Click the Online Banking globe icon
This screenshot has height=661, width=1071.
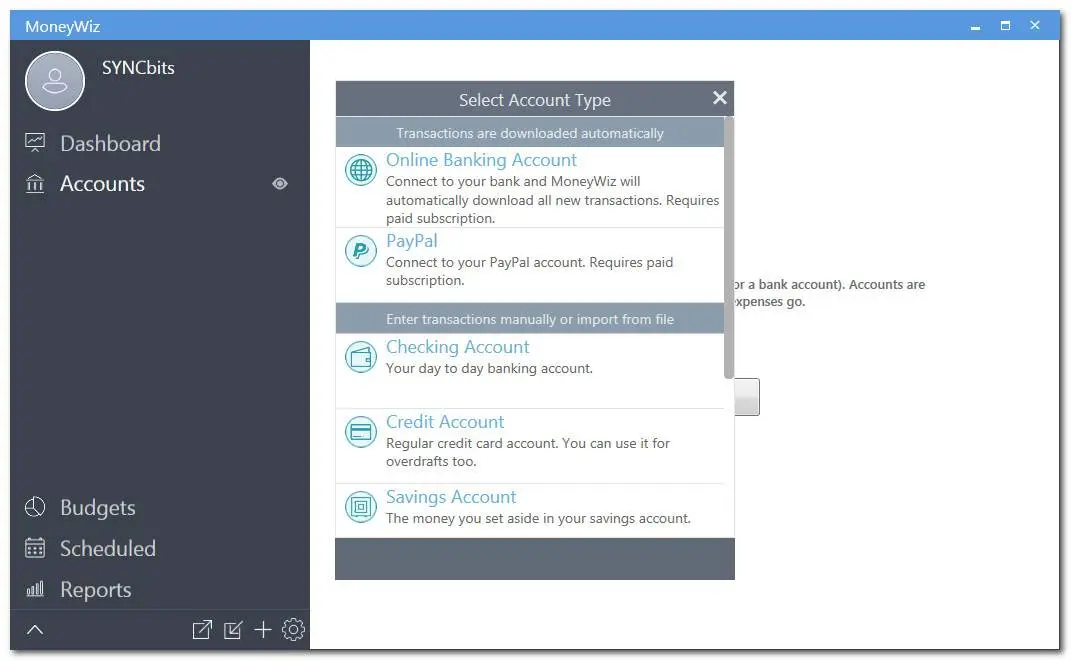click(x=361, y=169)
